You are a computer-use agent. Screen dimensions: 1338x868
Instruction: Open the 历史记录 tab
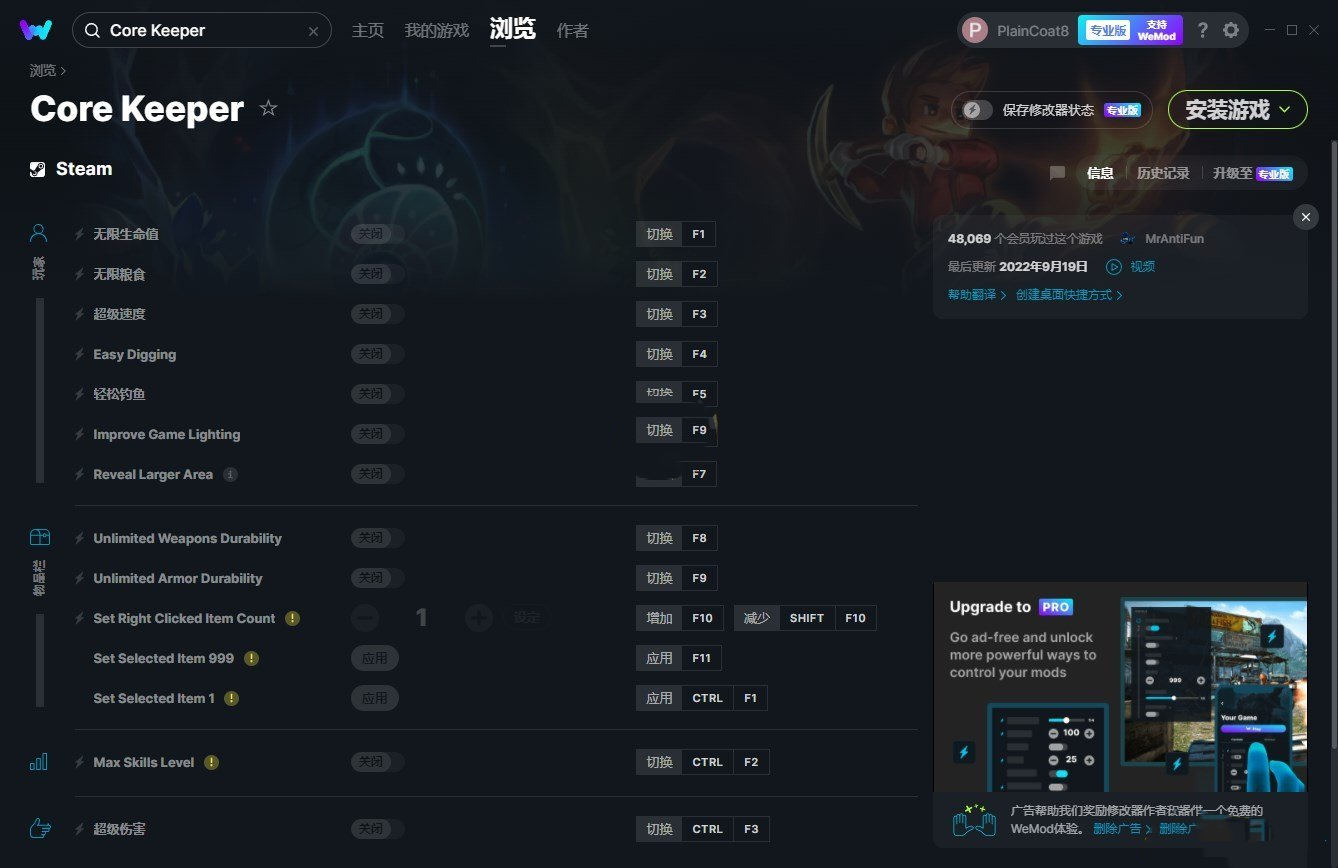point(1163,173)
